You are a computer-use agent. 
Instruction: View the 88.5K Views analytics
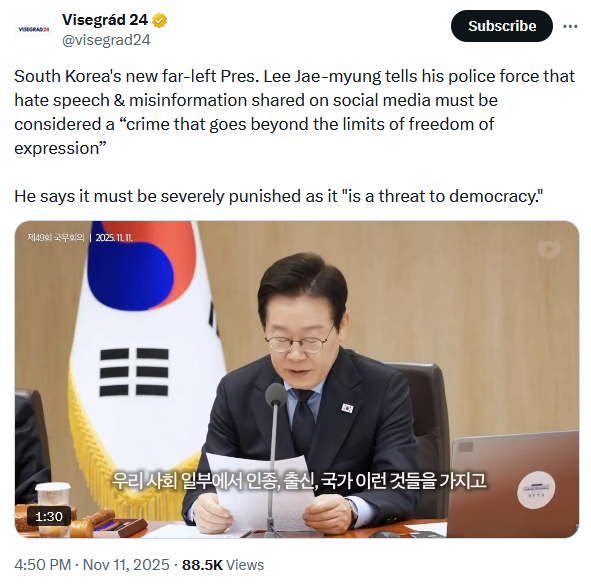pos(223,565)
